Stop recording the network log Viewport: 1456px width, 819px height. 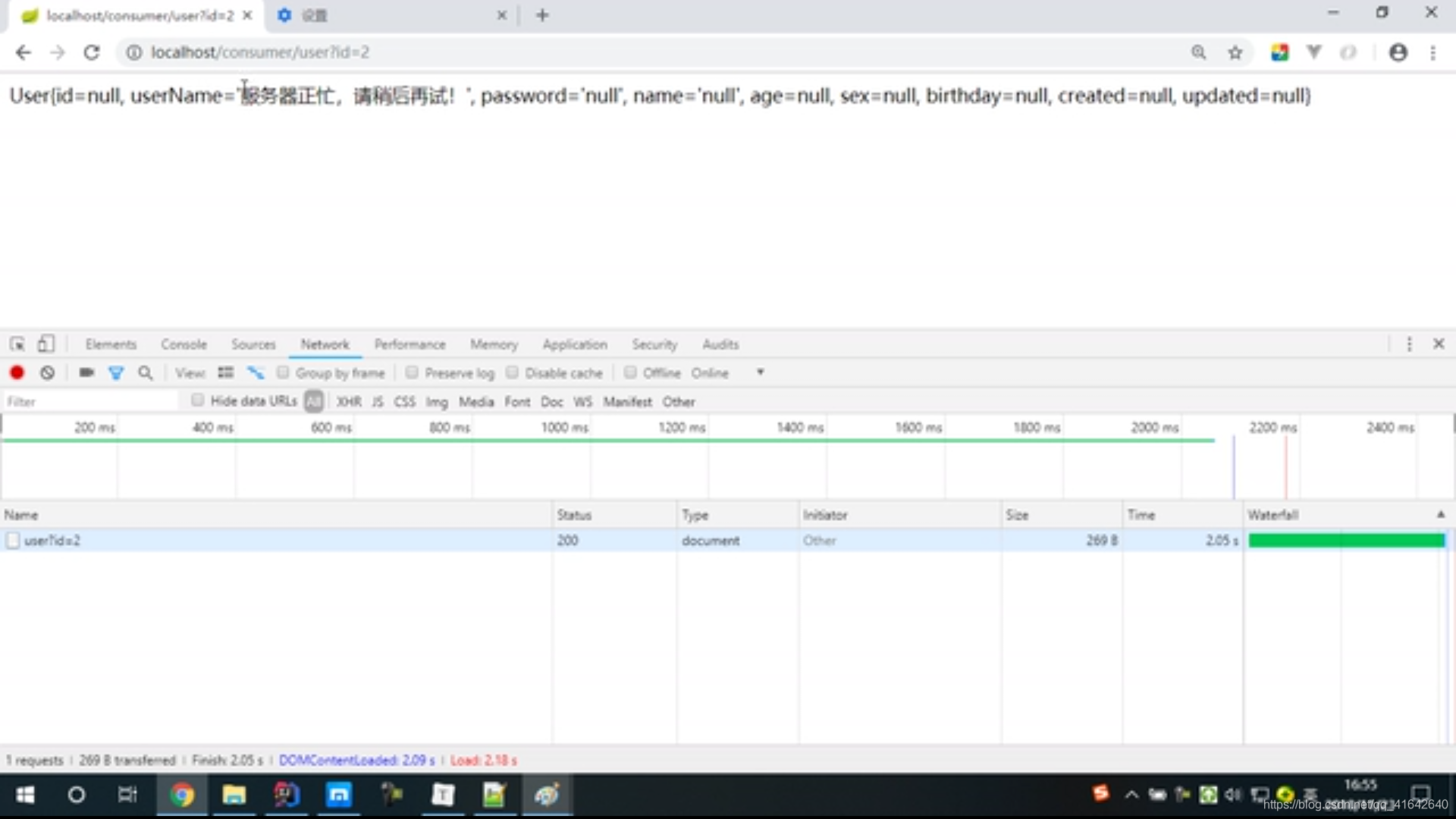(17, 372)
